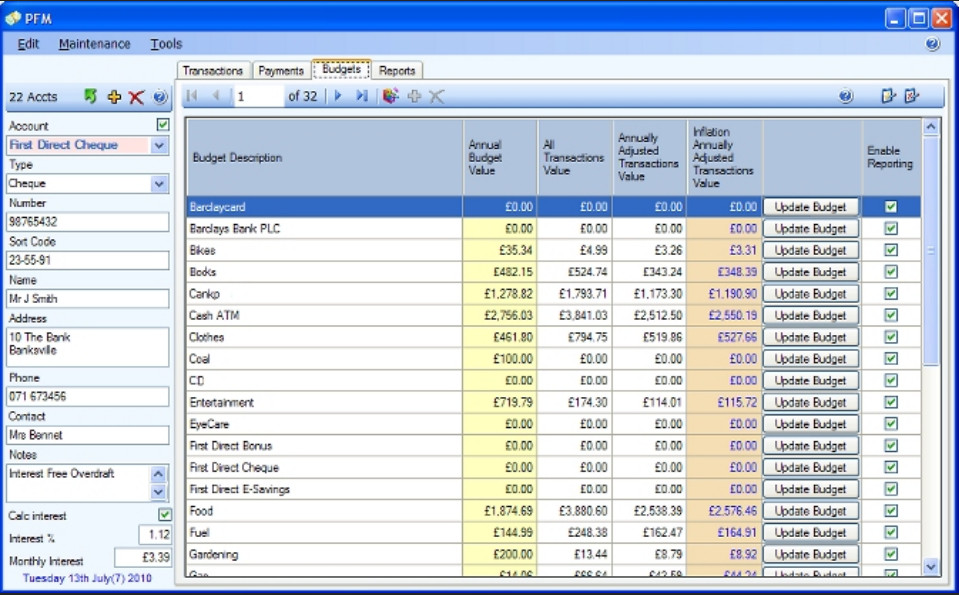Disable reporting for the Food budget
Viewport: 959px width, 595px height.
click(891, 511)
